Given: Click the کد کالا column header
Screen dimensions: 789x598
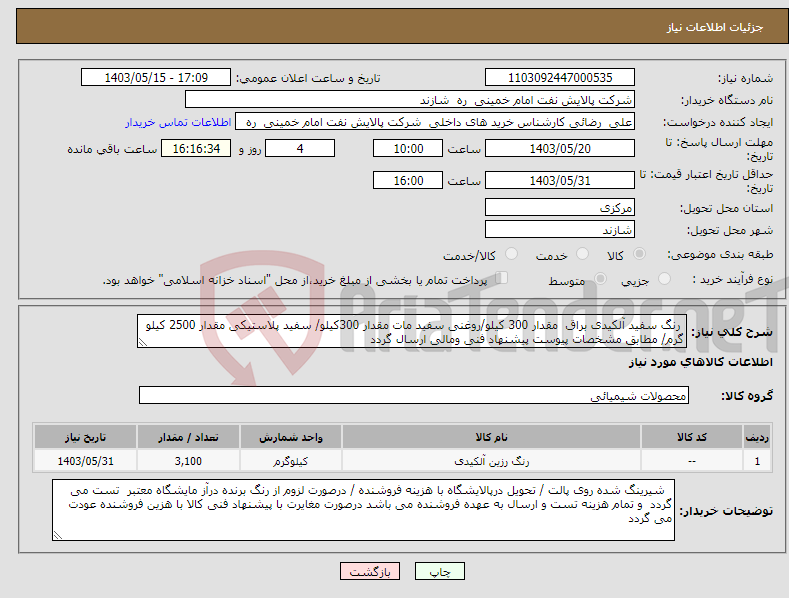Looking at the screenshot, I should (x=692, y=437).
